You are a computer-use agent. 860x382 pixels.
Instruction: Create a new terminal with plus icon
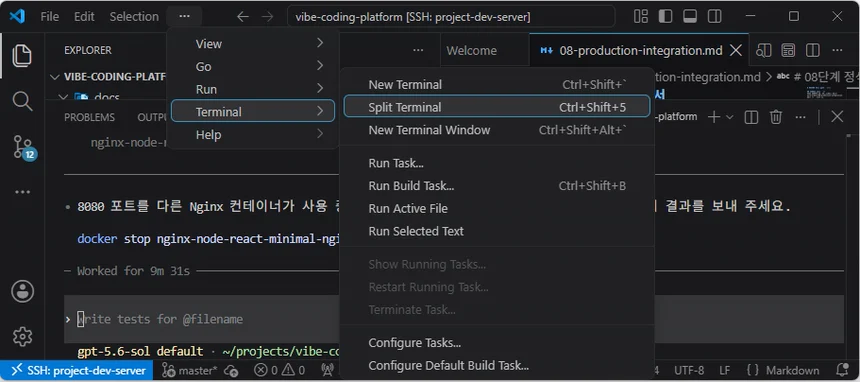(714, 117)
